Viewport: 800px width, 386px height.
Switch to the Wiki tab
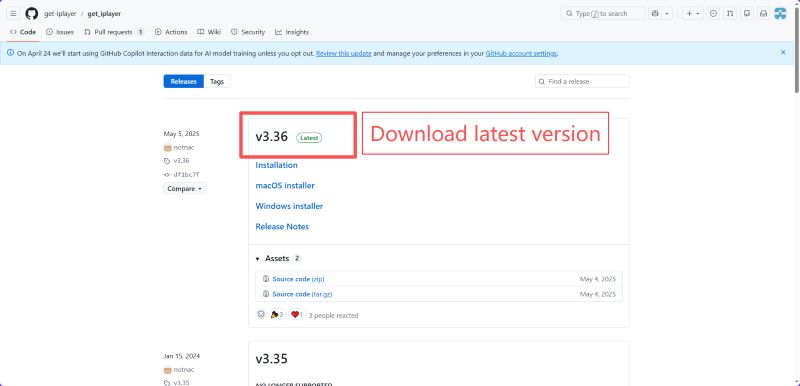coord(209,32)
